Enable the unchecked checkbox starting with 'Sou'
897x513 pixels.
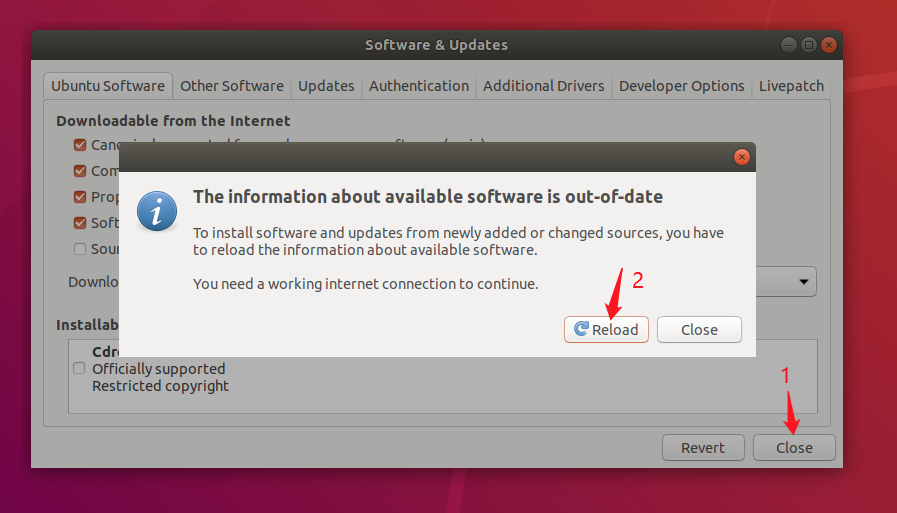tap(80, 249)
